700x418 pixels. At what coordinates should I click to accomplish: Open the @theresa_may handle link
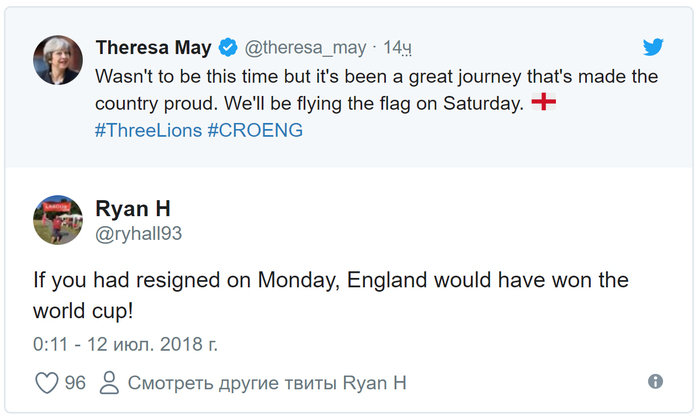(305, 47)
